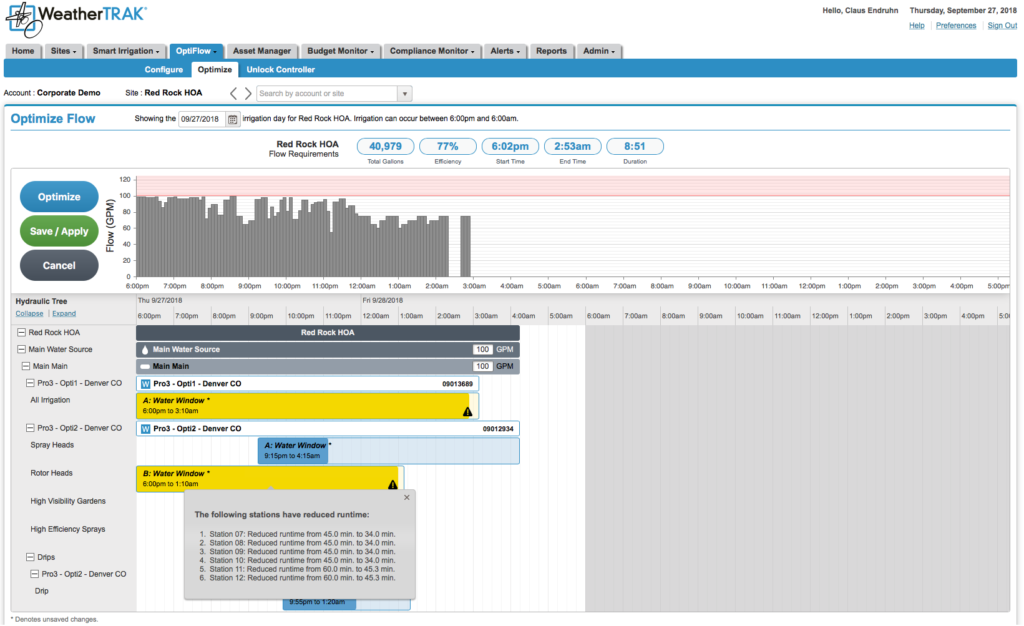Click the Cancel button
The image size is (1024, 626).
[59, 266]
